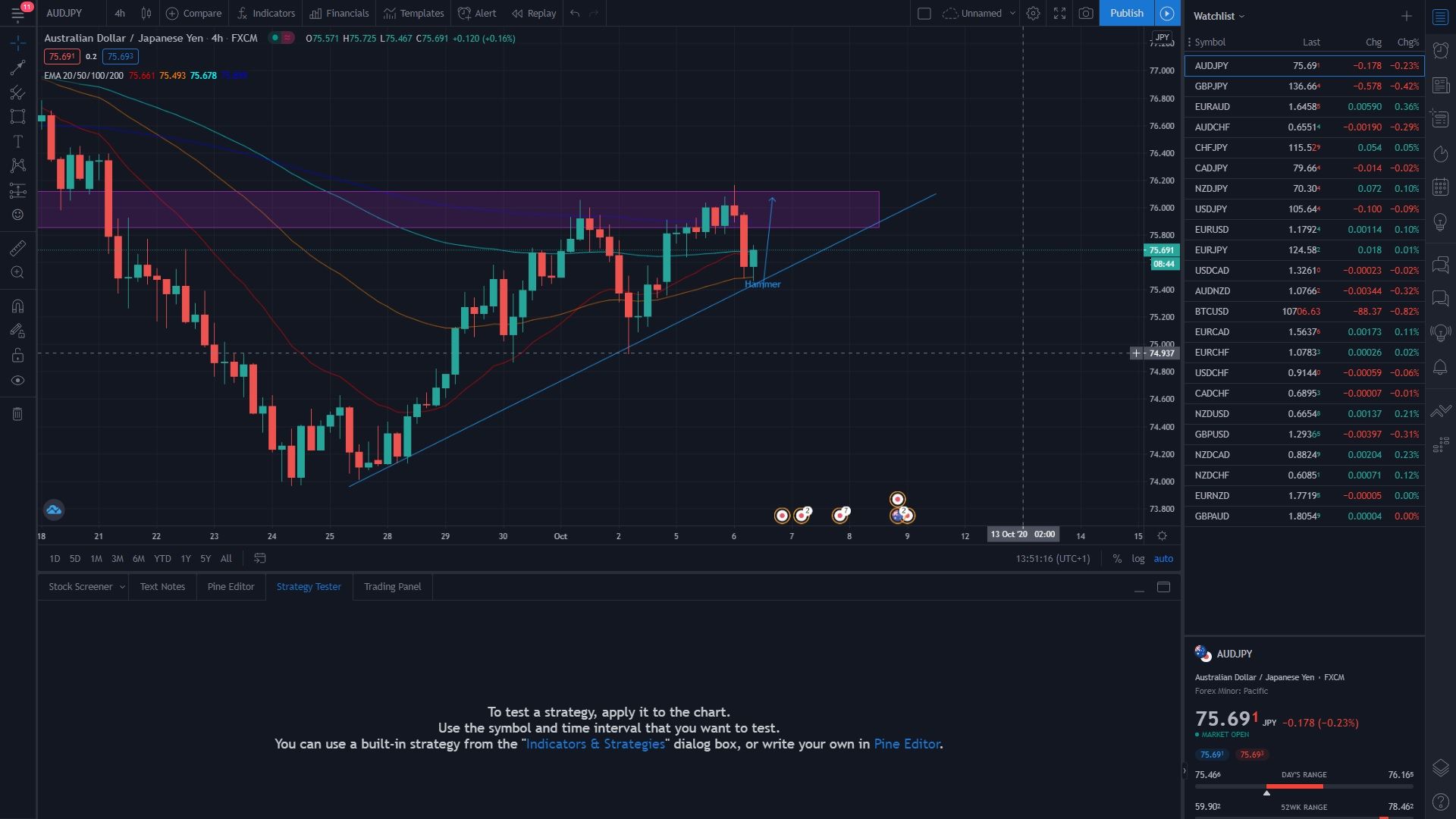Open the 4h interval dropdown
Viewport: 1456px width, 819px height.
(120, 13)
